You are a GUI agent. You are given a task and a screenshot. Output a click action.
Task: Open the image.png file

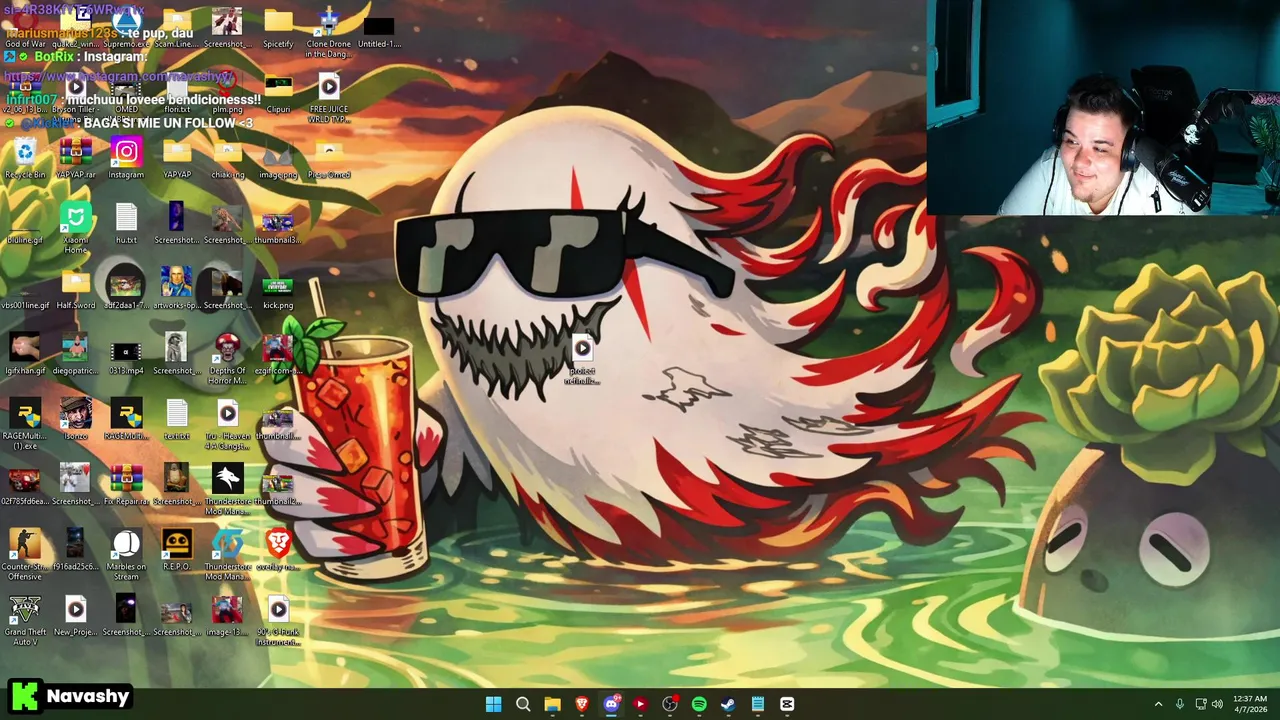pyautogui.click(x=278, y=158)
